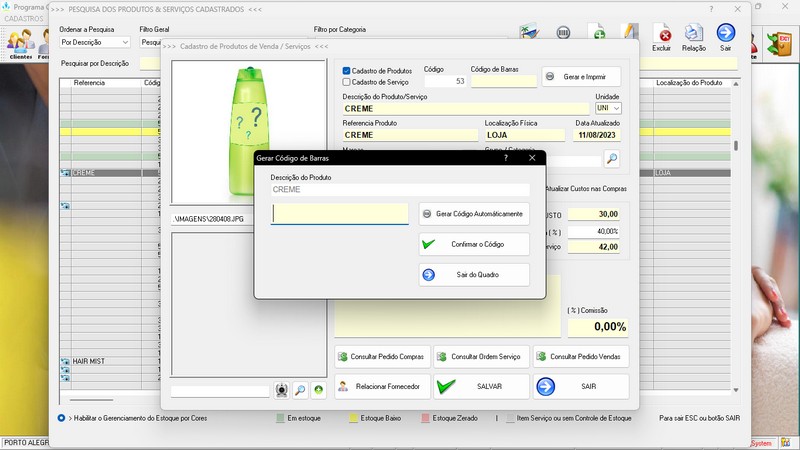The image size is (800, 450).
Task: Click Consultar Pedido Compras button
Action: tap(382, 357)
